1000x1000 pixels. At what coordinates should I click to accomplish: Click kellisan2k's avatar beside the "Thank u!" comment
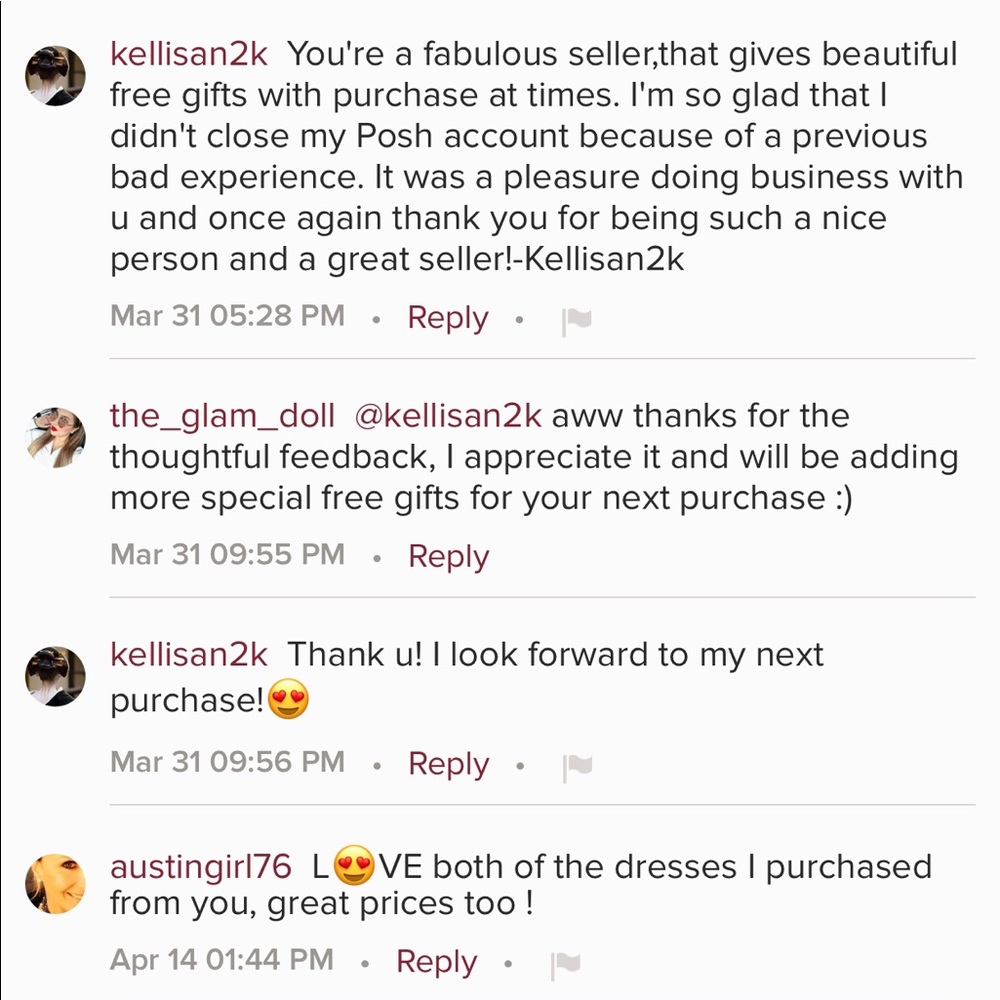(x=56, y=673)
